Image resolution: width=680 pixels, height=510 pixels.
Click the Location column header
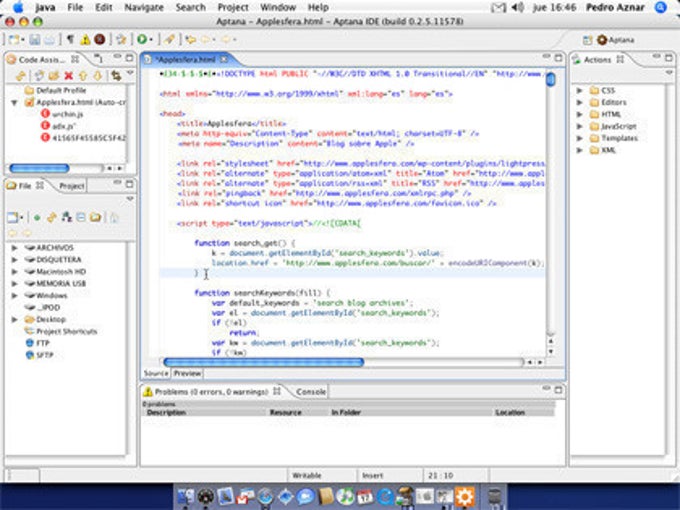pyautogui.click(x=510, y=412)
